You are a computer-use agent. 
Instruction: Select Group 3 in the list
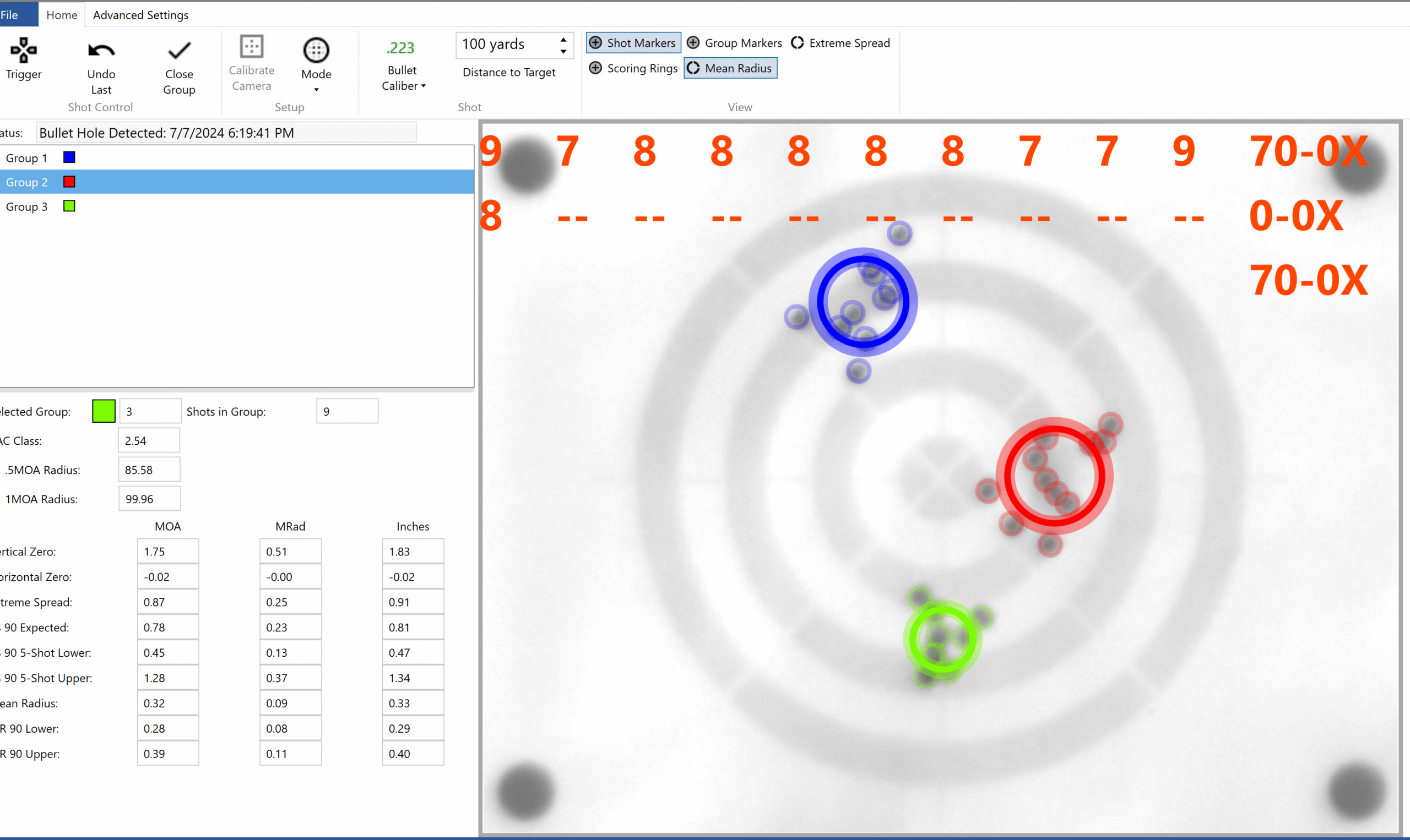(26, 206)
